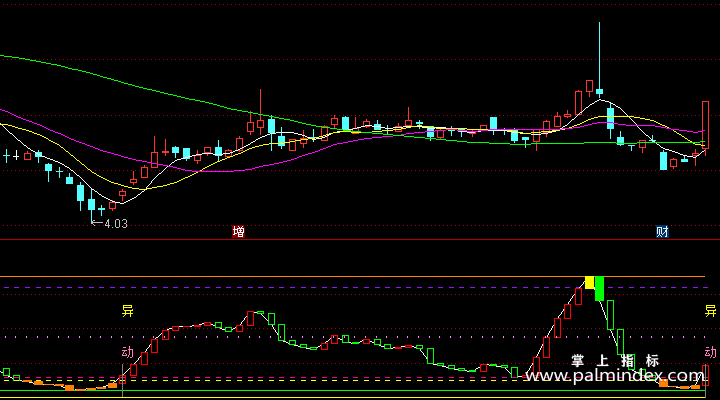Click the blue 财 event marker
This screenshot has width=720, height=400.
point(662,231)
